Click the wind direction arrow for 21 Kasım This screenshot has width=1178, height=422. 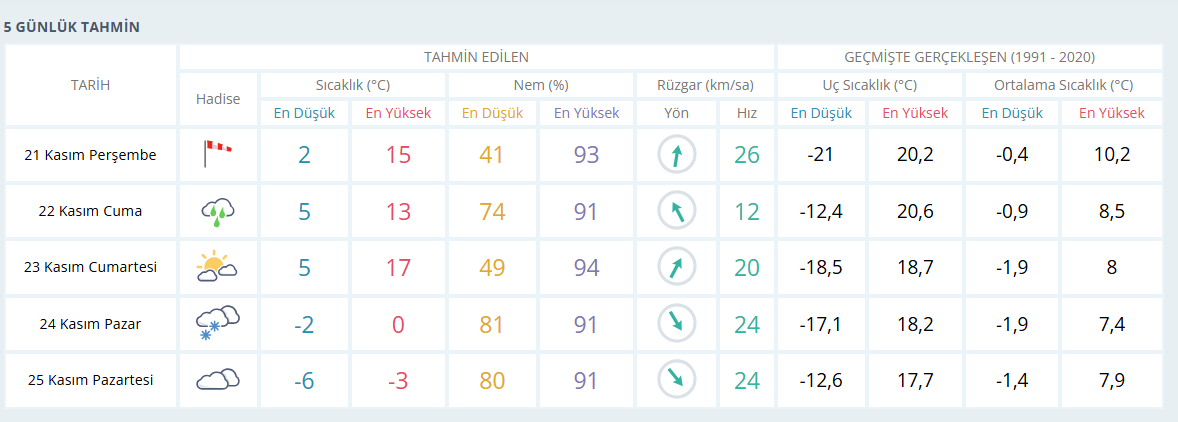tap(676, 155)
